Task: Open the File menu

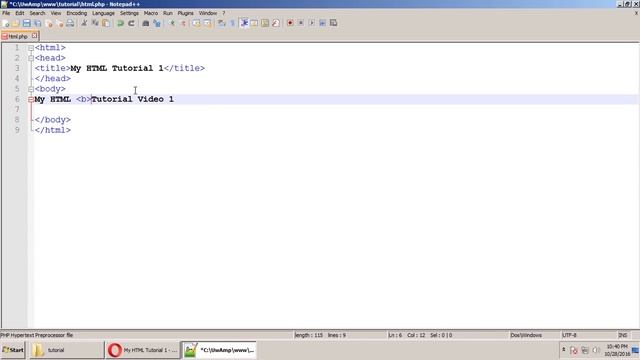Action: pos(6,13)
